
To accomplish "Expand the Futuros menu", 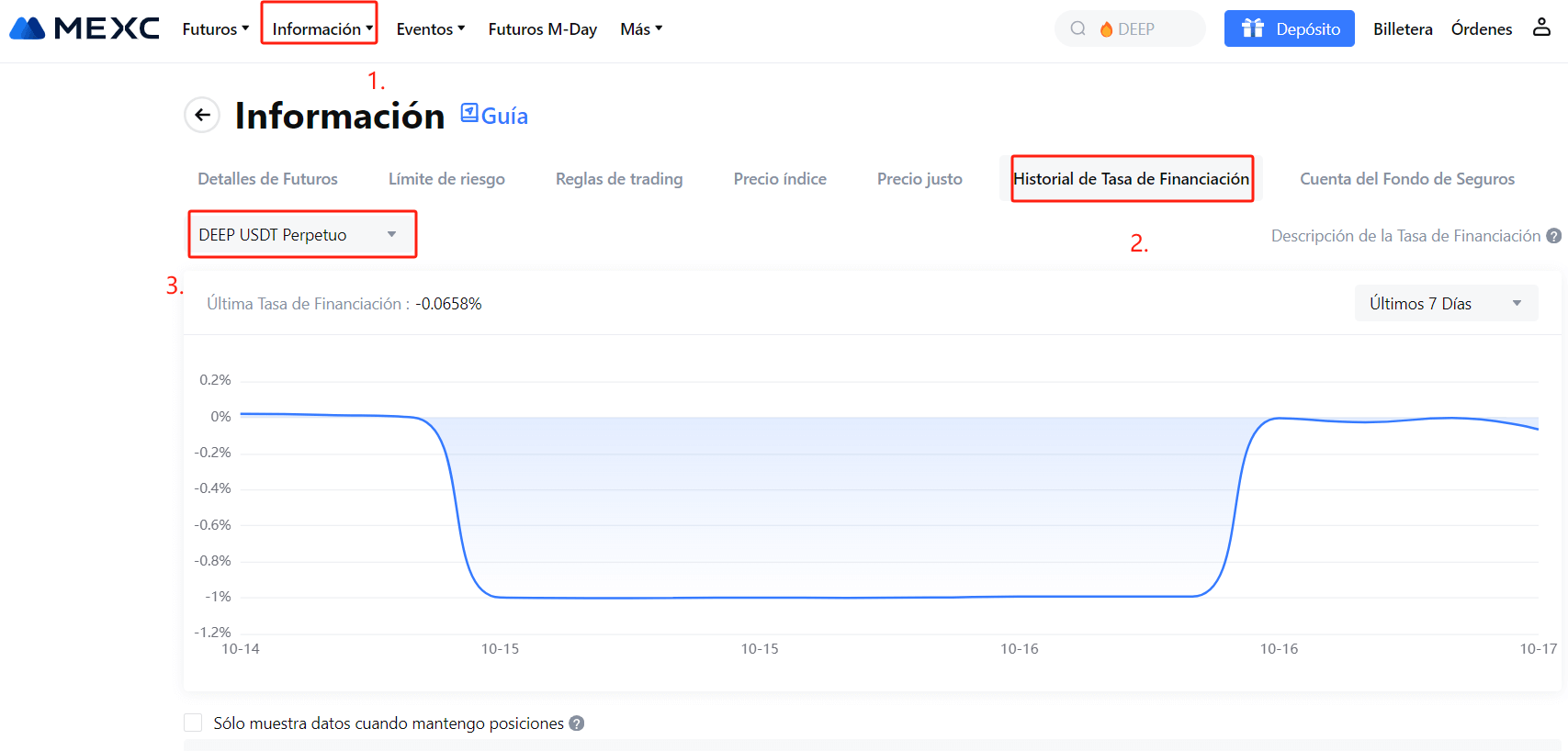I will click(215, 29).
